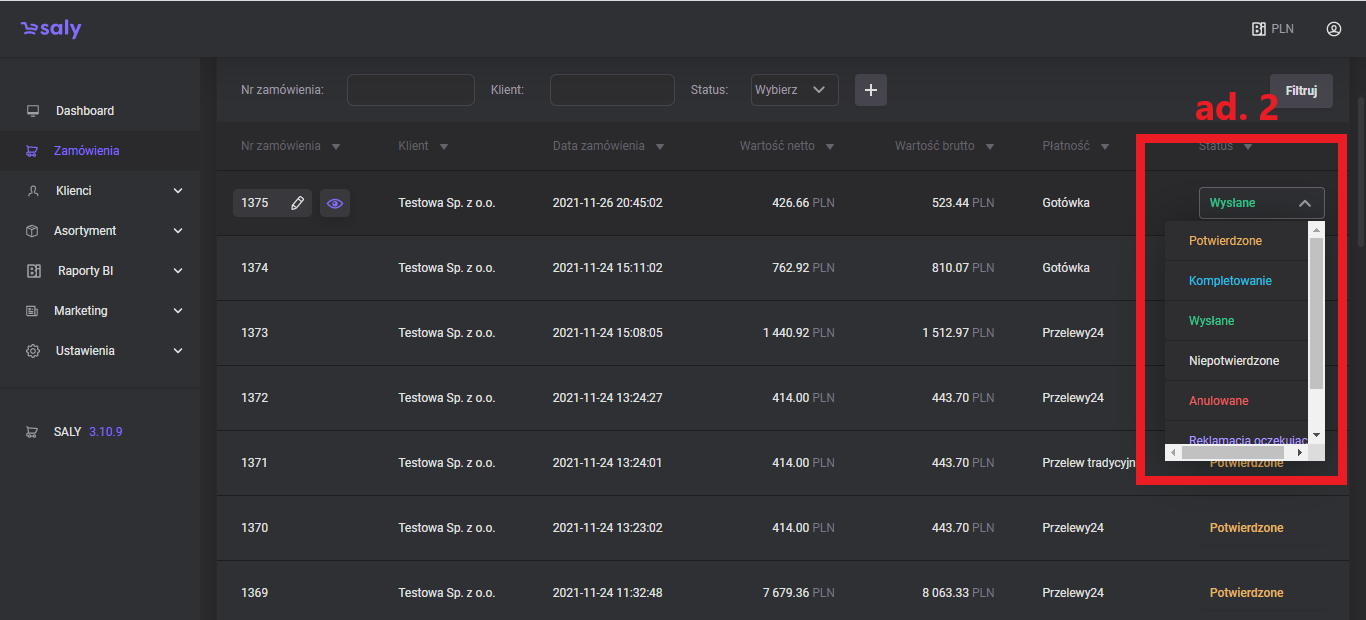Open Zamówienia in the sidebar
This screenshot has width=1366, height=620.
[x=86, y=151]
